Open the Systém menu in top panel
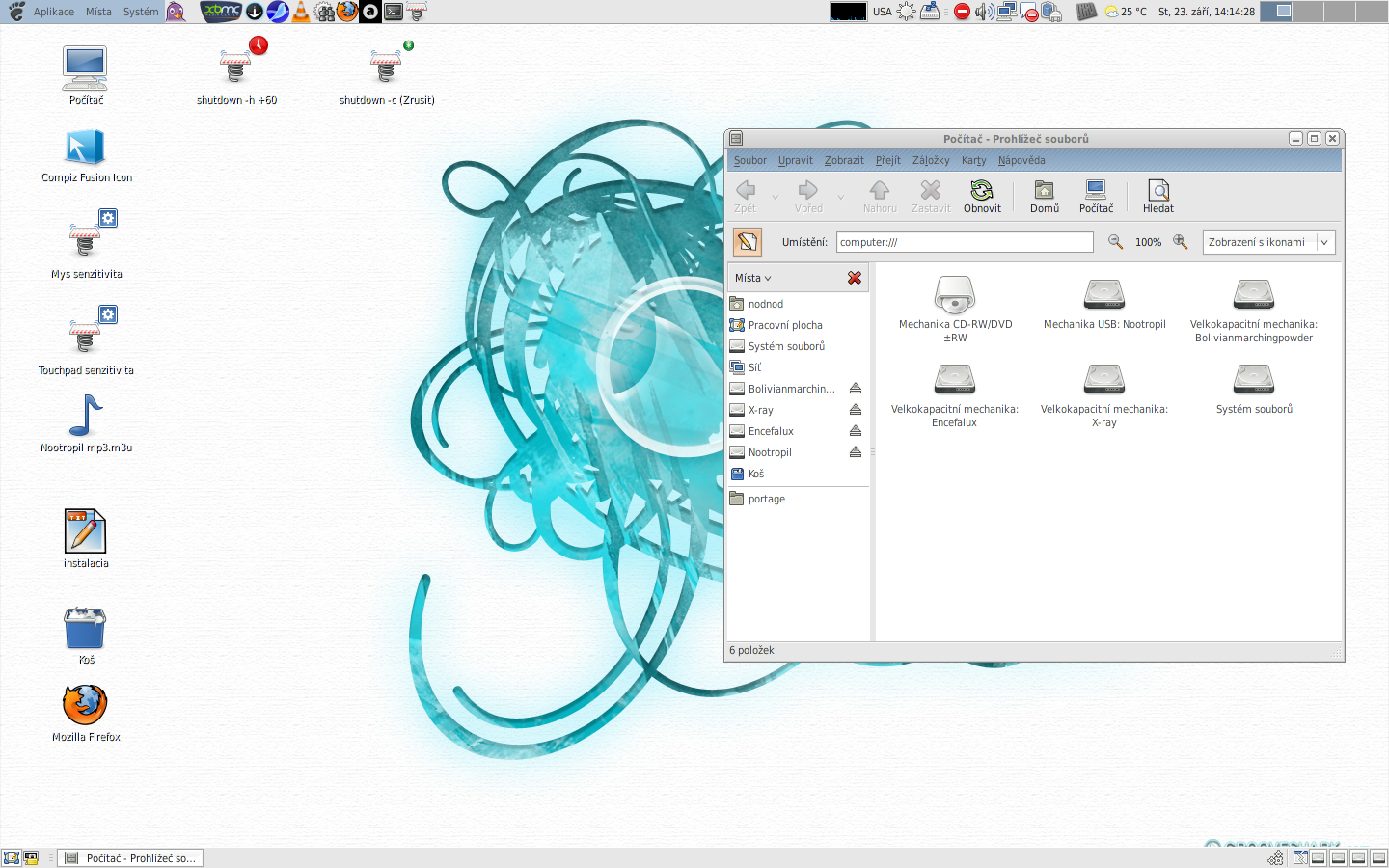1389x868 pixels. pos(141,12)
